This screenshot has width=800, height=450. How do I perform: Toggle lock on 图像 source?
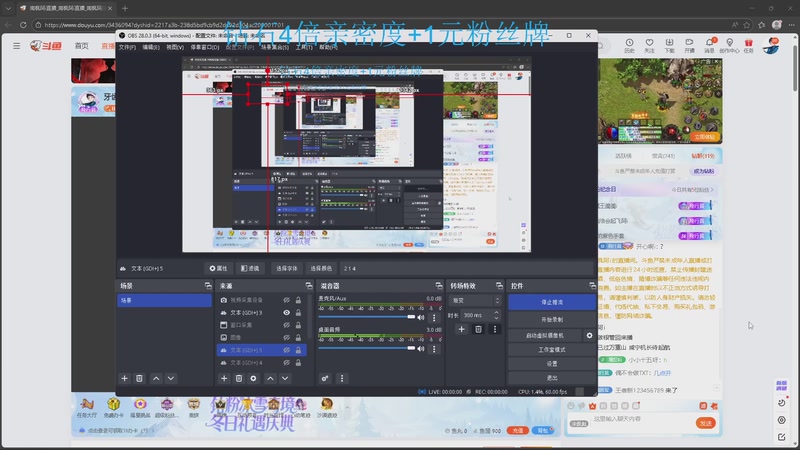pyautogui.click(x=298, y=338)
